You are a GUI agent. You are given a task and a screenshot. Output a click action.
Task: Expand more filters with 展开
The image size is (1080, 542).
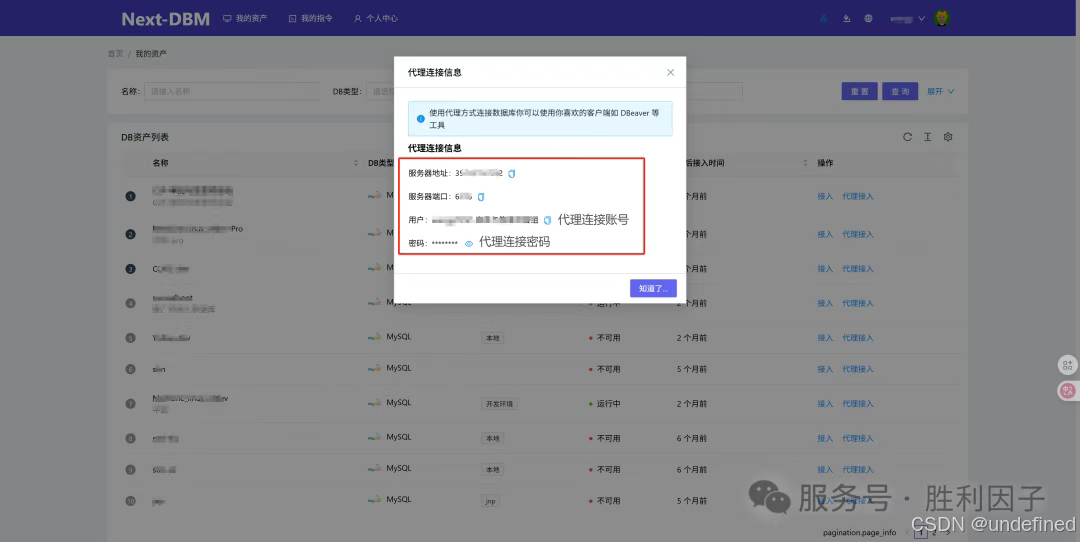click(940, 92)
